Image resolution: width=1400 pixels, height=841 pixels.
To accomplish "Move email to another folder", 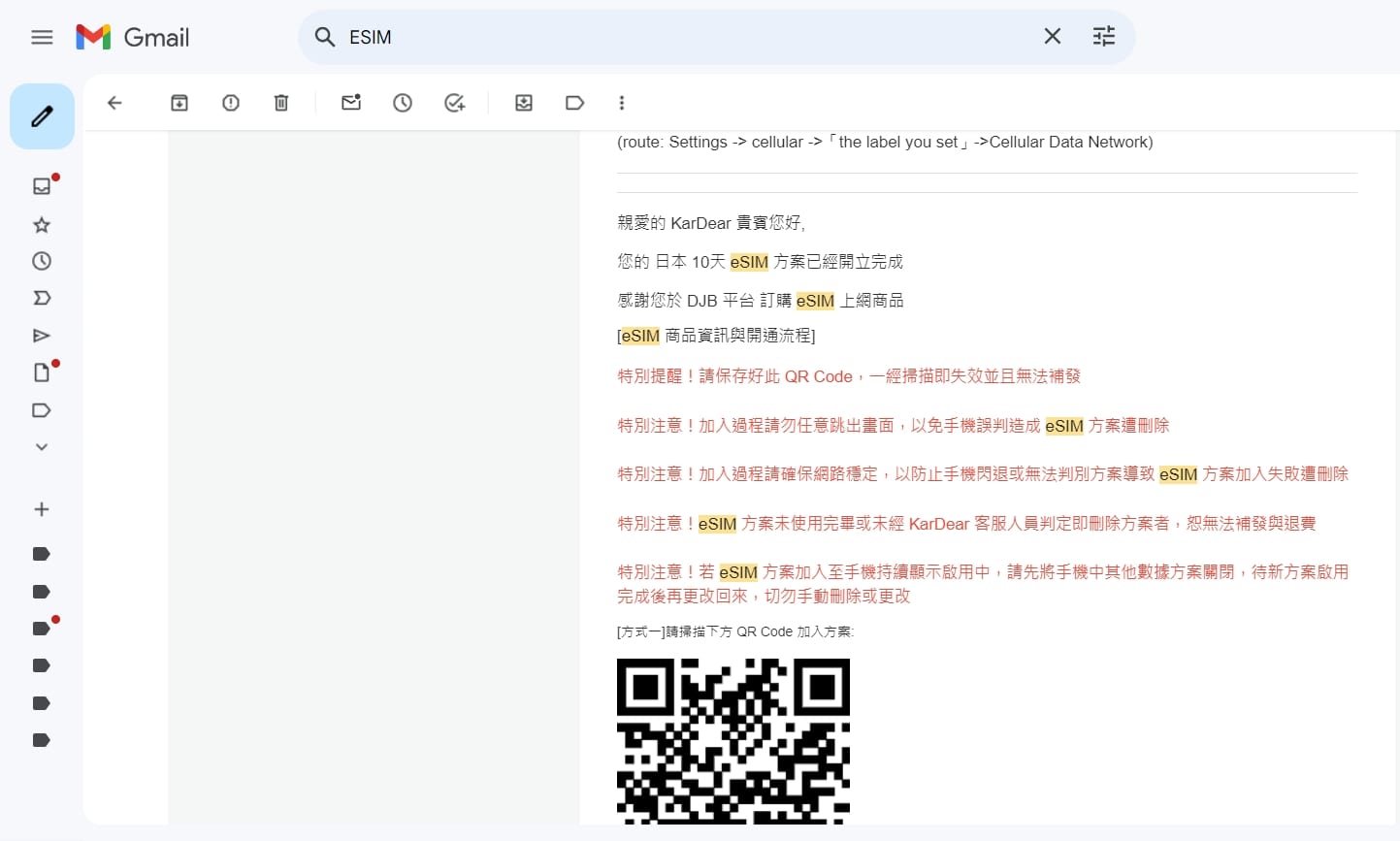I will point(524,103).
